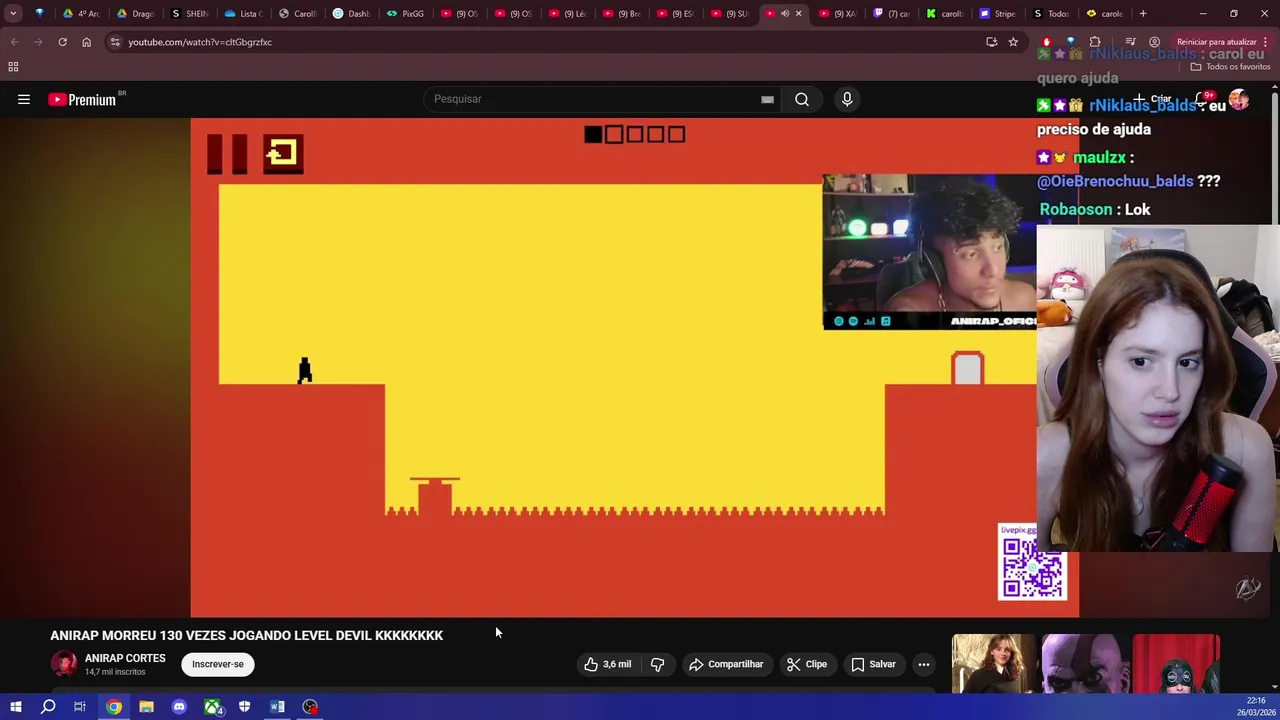The image size is (1280, 720).
Task: Save the video with Salvar
Action: (x=873, y=664)
